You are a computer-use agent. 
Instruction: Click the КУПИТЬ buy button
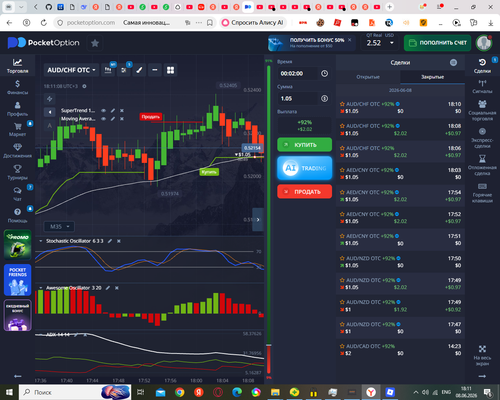coord(304,145)
